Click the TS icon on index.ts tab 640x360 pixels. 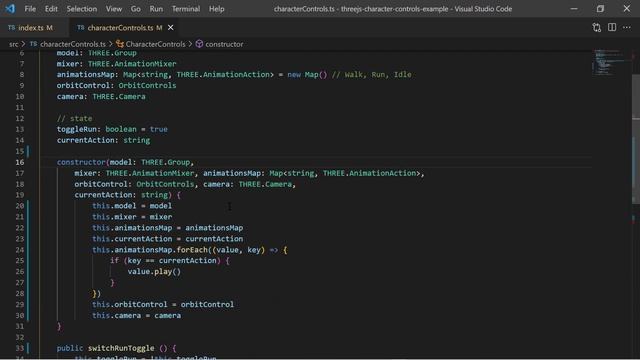[x=11, y=27]
